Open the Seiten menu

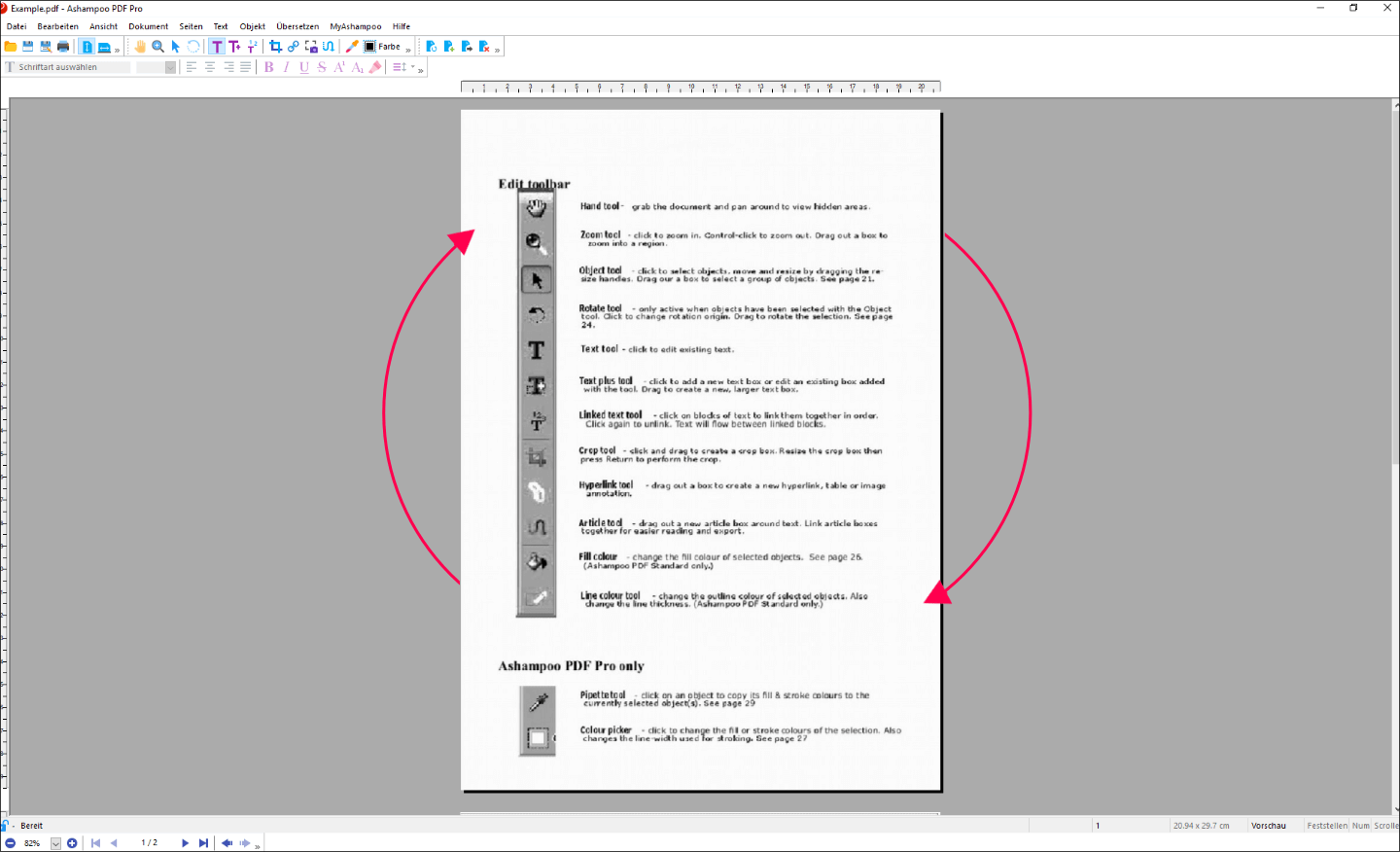coord(191,26)
